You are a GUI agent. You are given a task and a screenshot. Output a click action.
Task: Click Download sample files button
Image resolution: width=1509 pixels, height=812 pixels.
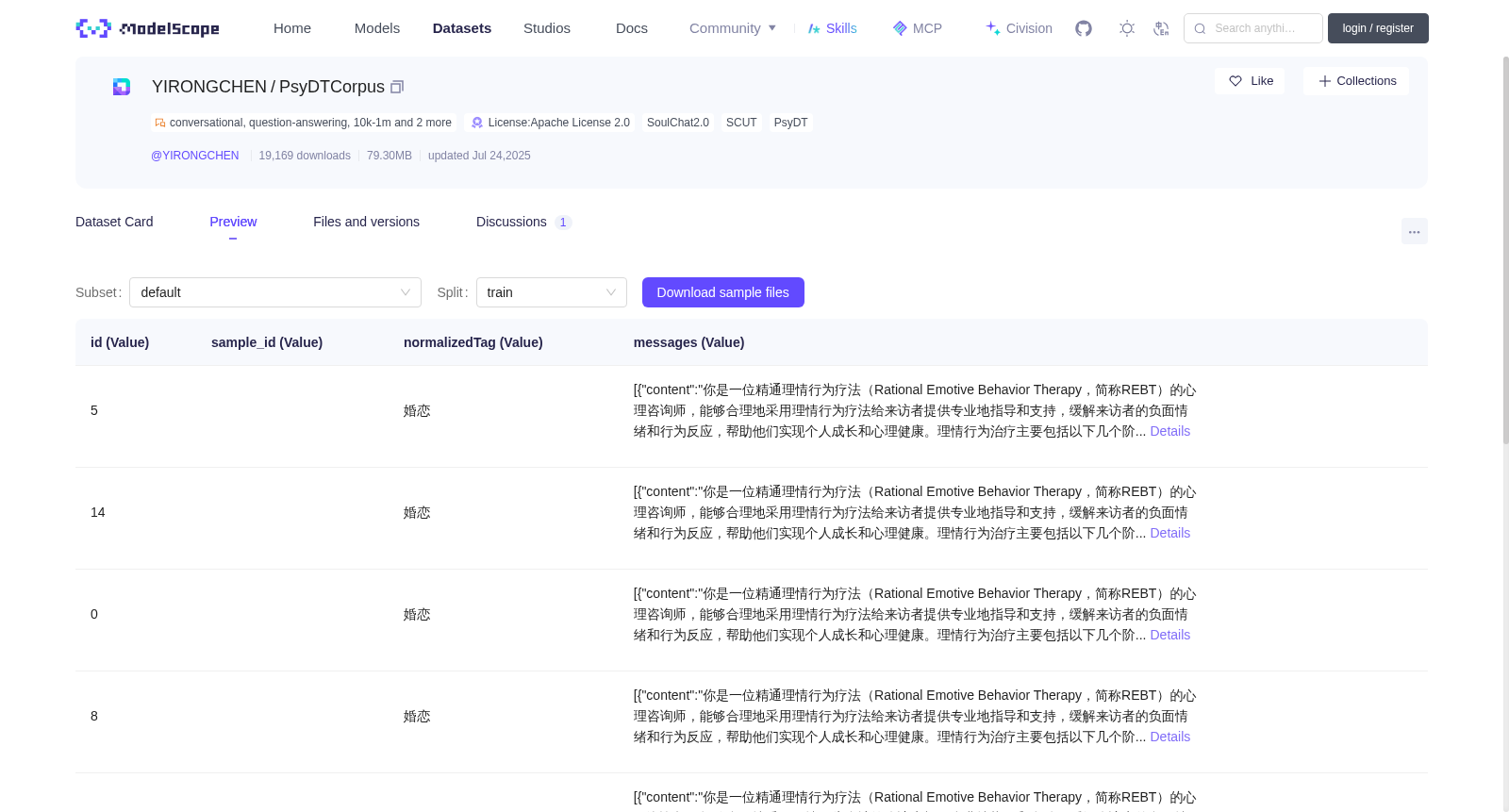723,292
